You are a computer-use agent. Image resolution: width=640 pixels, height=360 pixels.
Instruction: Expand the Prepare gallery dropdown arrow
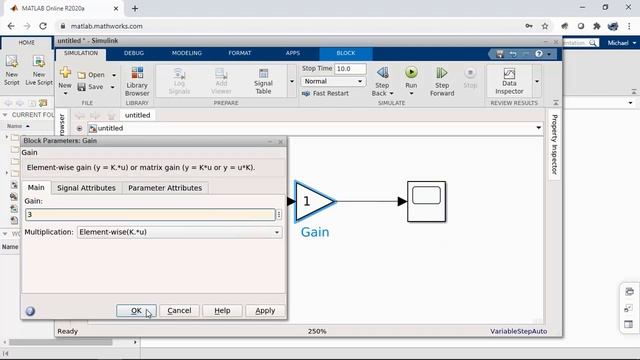click(292, 82)
